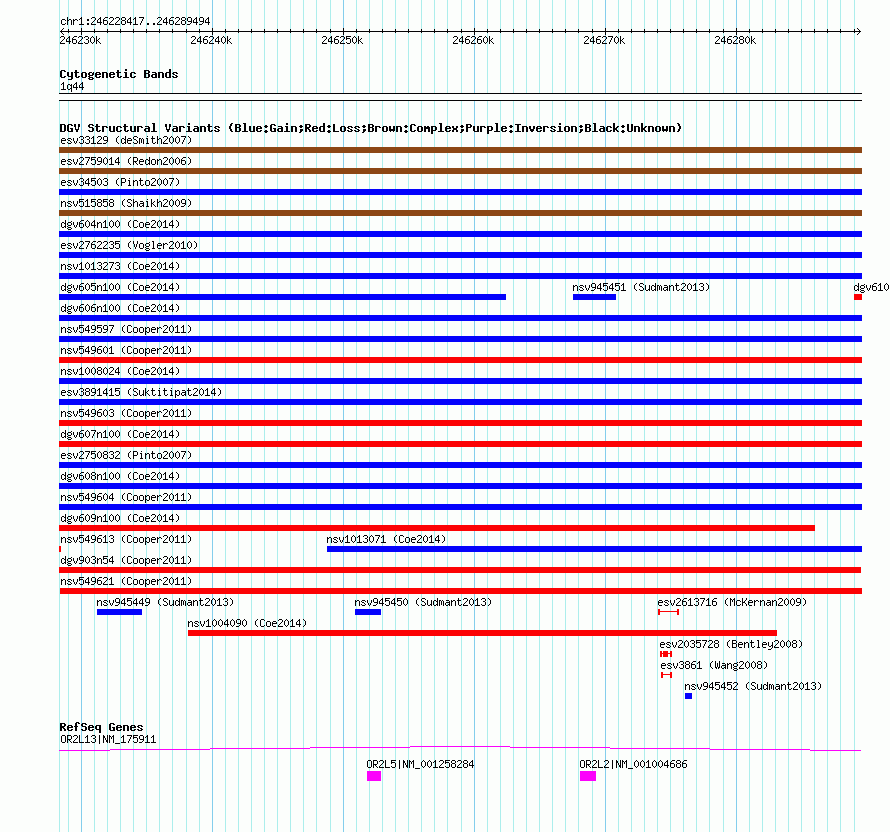890x832 pixels.
Task: Click the magenta OR2L5 gene box
Action: click(x=374, y=776)
